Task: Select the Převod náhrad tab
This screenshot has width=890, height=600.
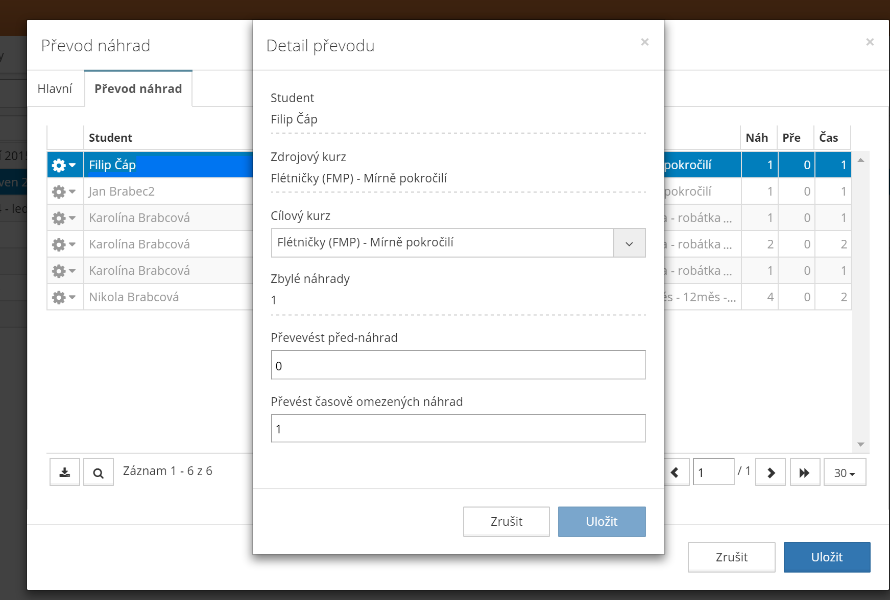Action: click(138, 89)
